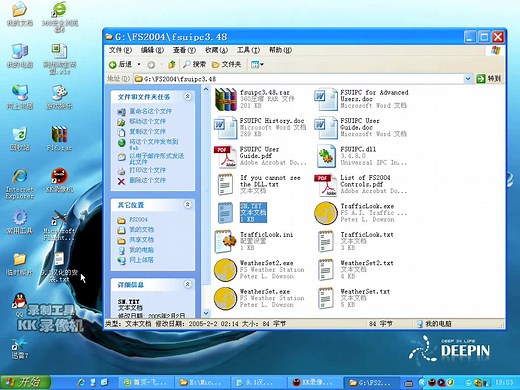Click Publish this file to the Web
The height and width of the screenshot is (390, 520).
pos(154,144)
